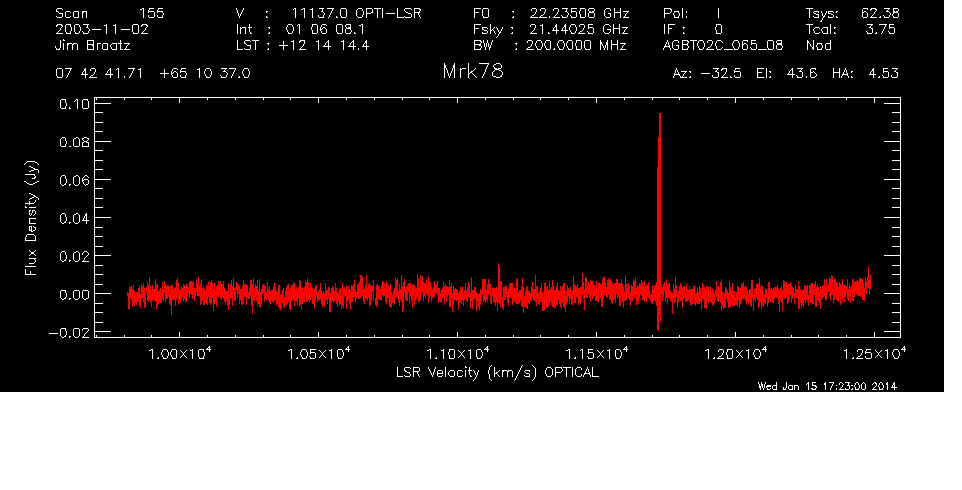The image size is (962, 490).
Task: Click the Pol: I polarization label
Action: click(x=692, y=13)
